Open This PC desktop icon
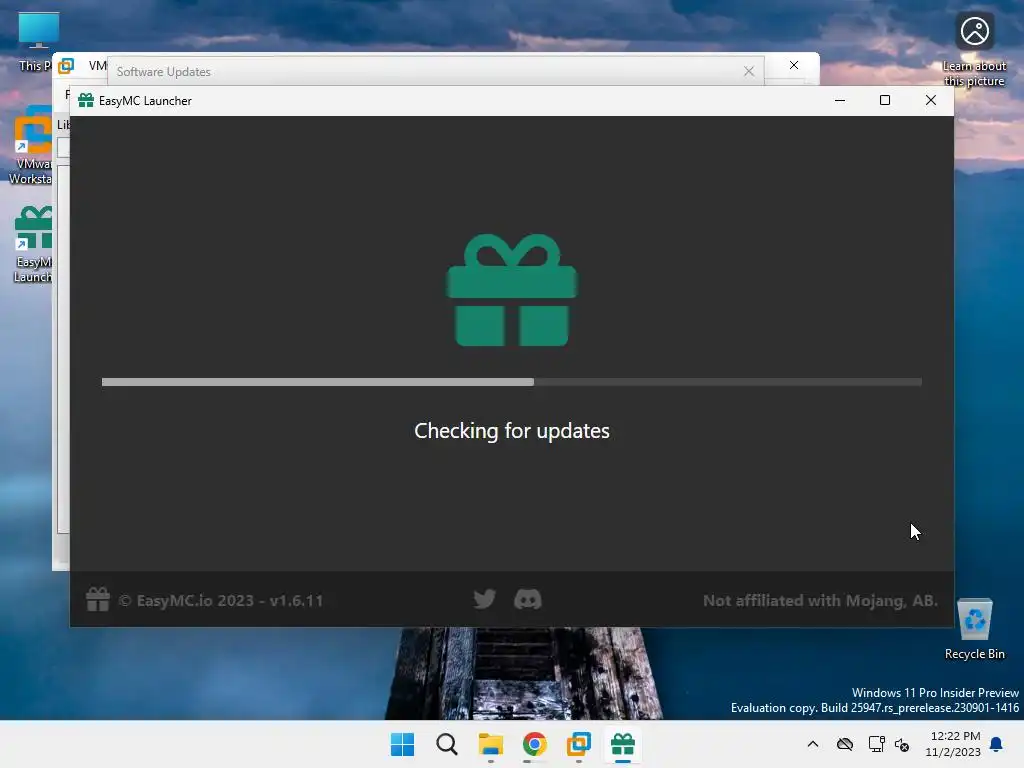This screenshot has width=1024, height=768. (x=36, y=42)
